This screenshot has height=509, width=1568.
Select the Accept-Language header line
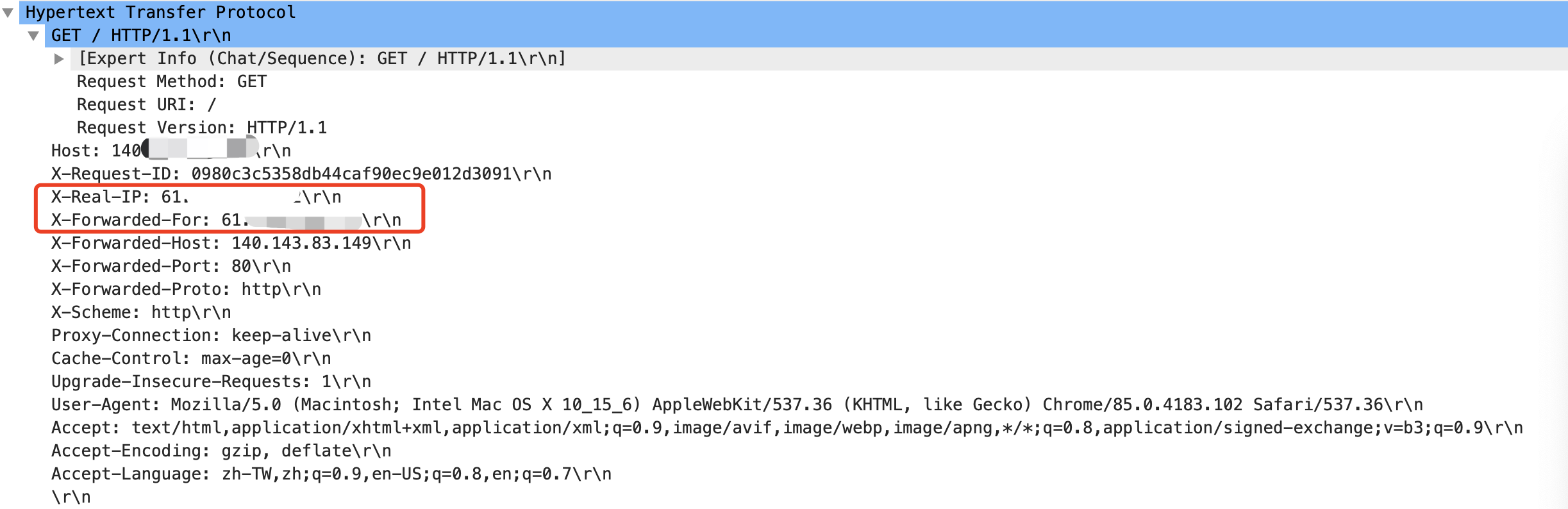(x=331, y=474)
